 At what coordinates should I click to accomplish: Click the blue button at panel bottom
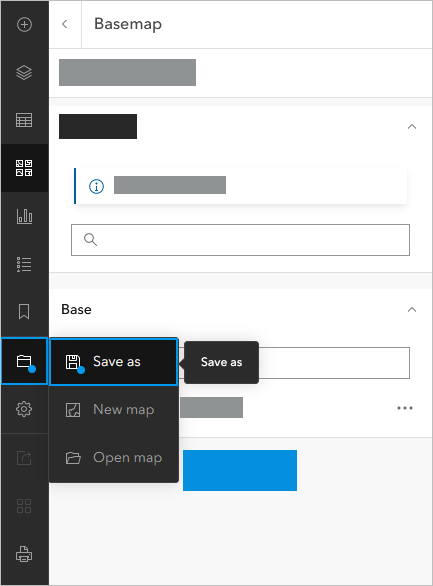pyautogui.click(x=240, y=470)
